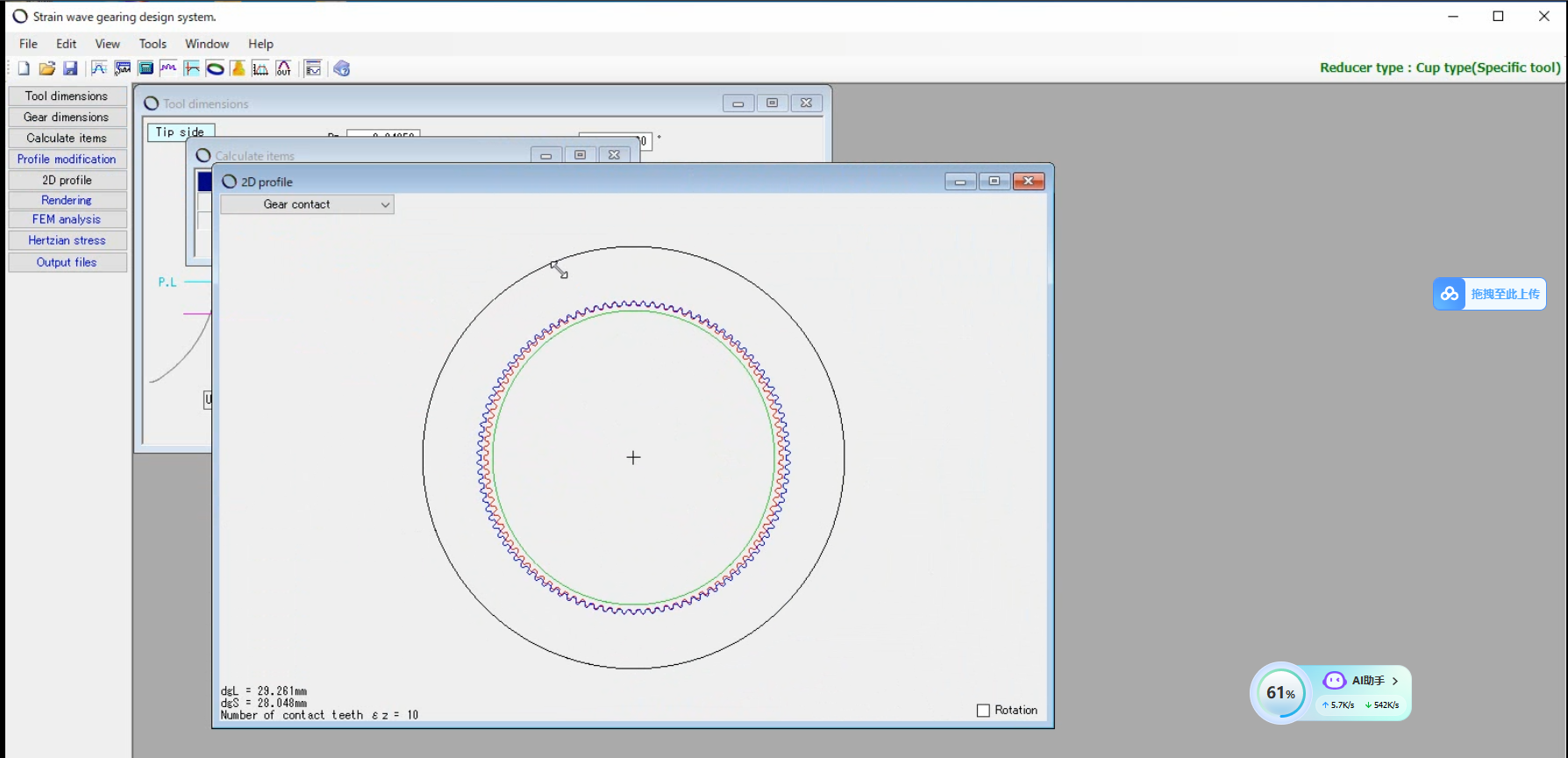Open FEM analysis orange toolbar icon

point(238,68)
